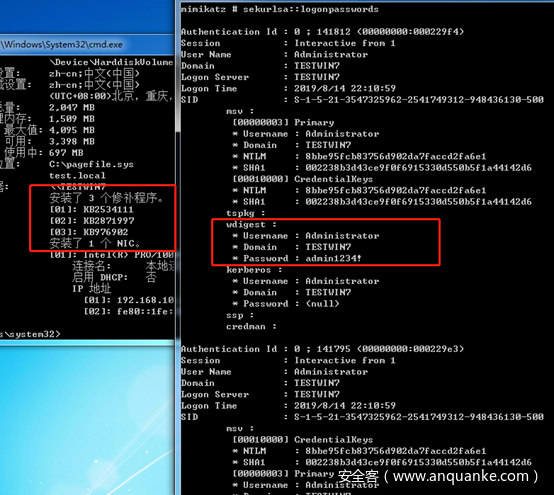Select the '192.168.10' IP address entry
Image resolution: width=554 pixels, height=495 pixels.
pyautogui.click(x=129, y=300)
